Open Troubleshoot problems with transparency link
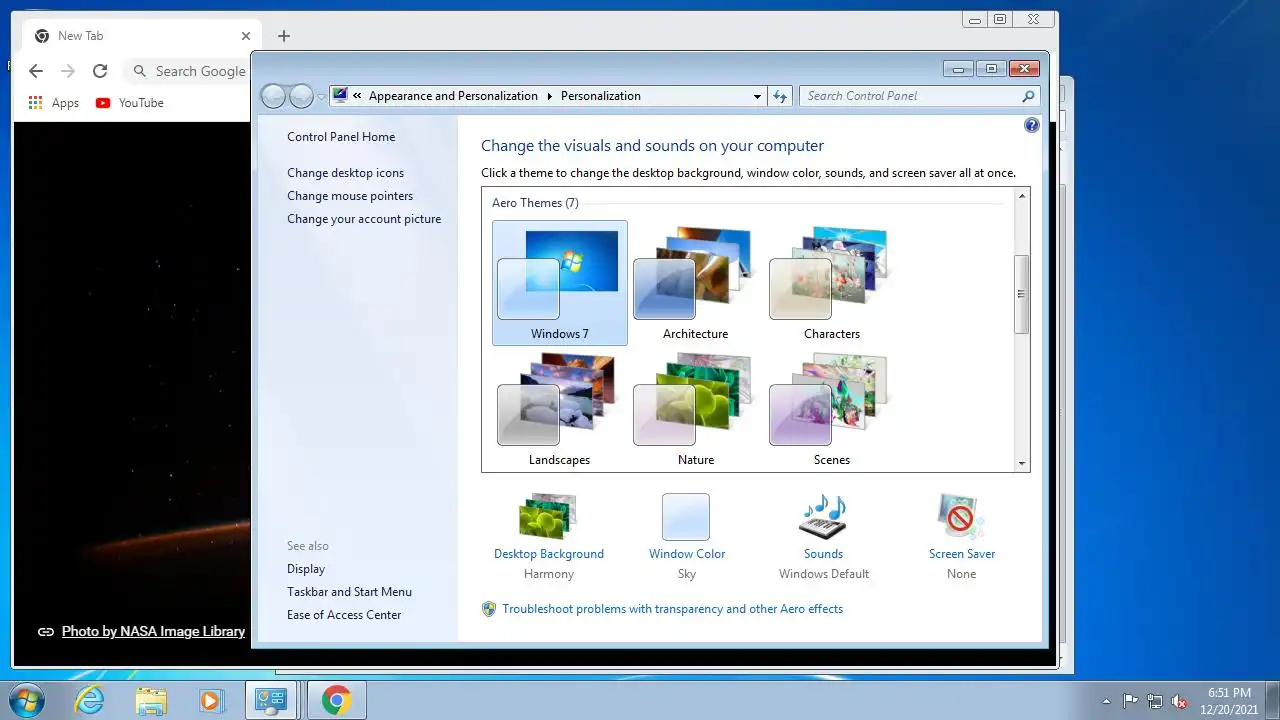The width and height of the screenshot is (1280, 720). [672, 609]
